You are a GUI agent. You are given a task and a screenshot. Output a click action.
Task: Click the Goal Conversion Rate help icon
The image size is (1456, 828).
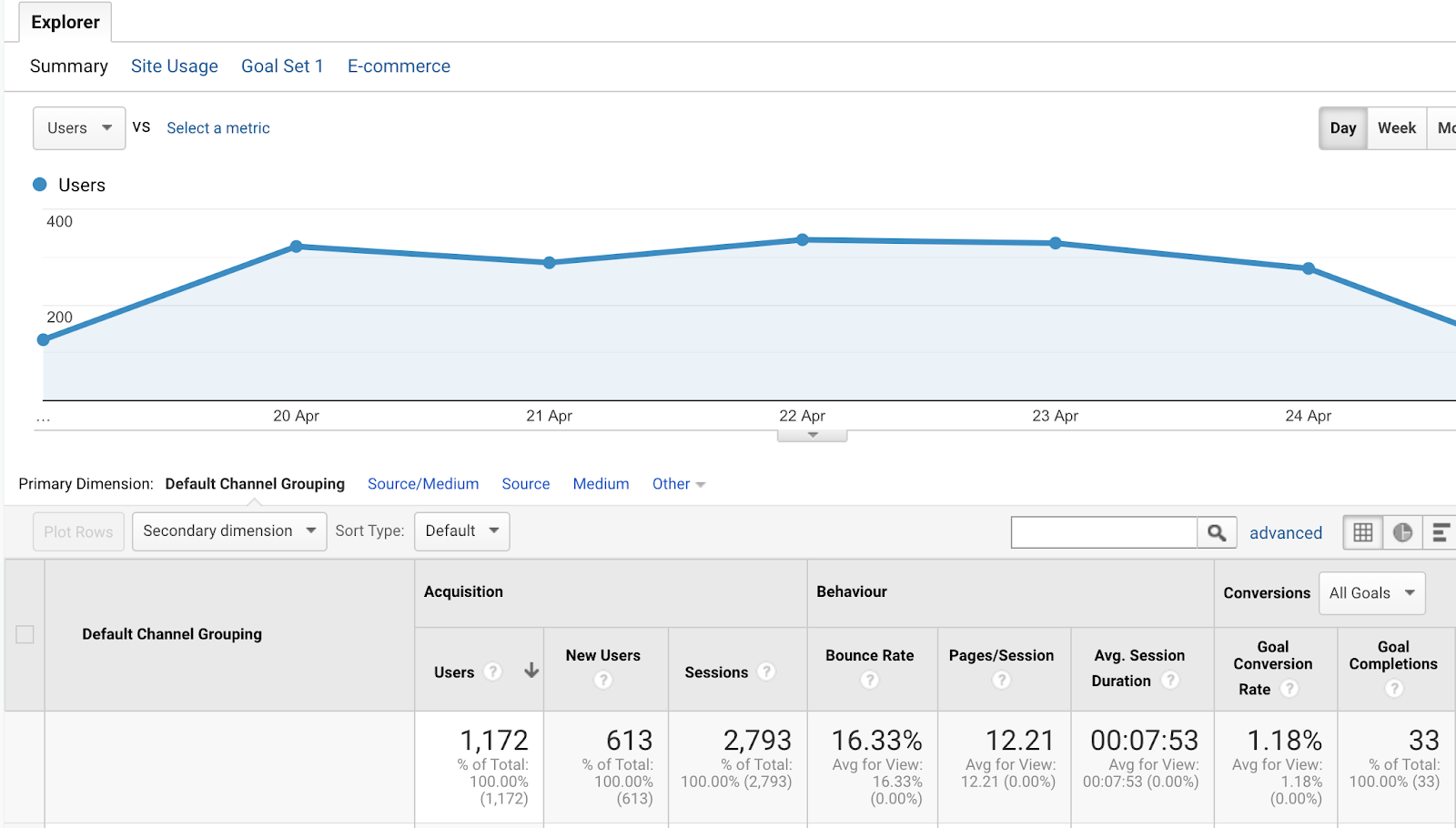point(1289,689)
